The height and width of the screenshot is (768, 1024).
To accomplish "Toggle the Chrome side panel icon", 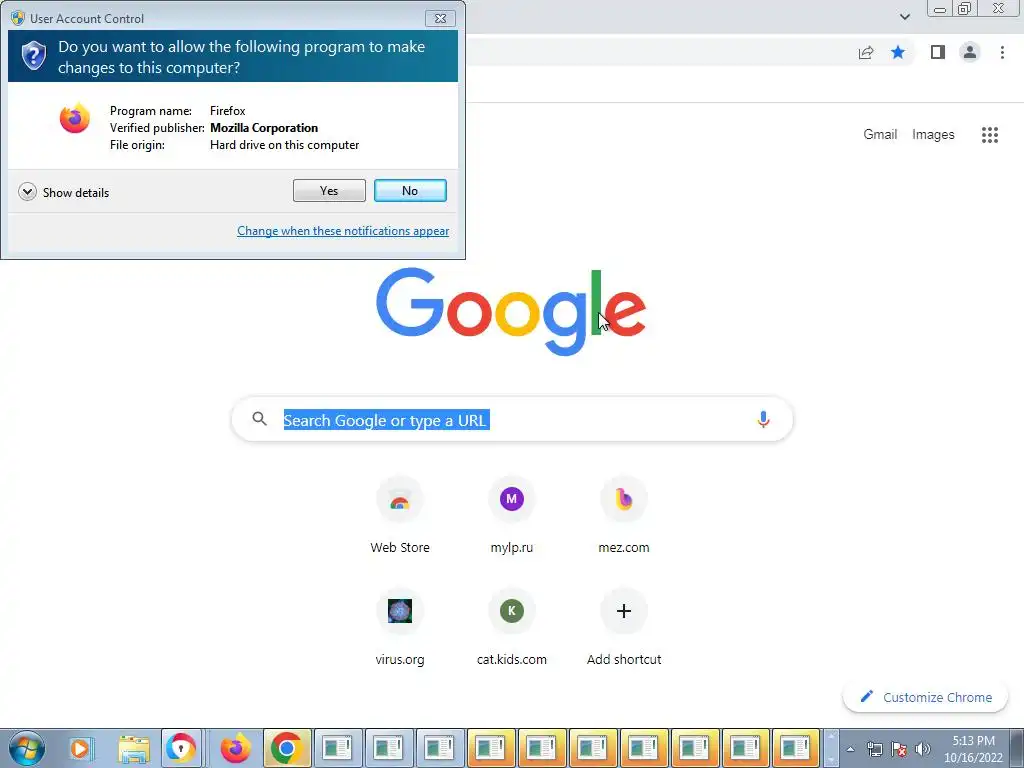I will coord(938,52).
